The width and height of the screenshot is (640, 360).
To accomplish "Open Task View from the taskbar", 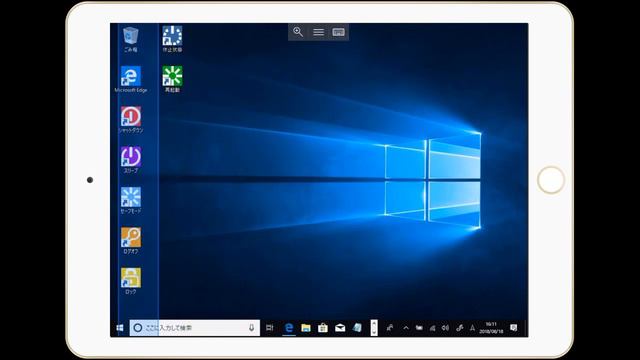I will [x=269, y=328].
